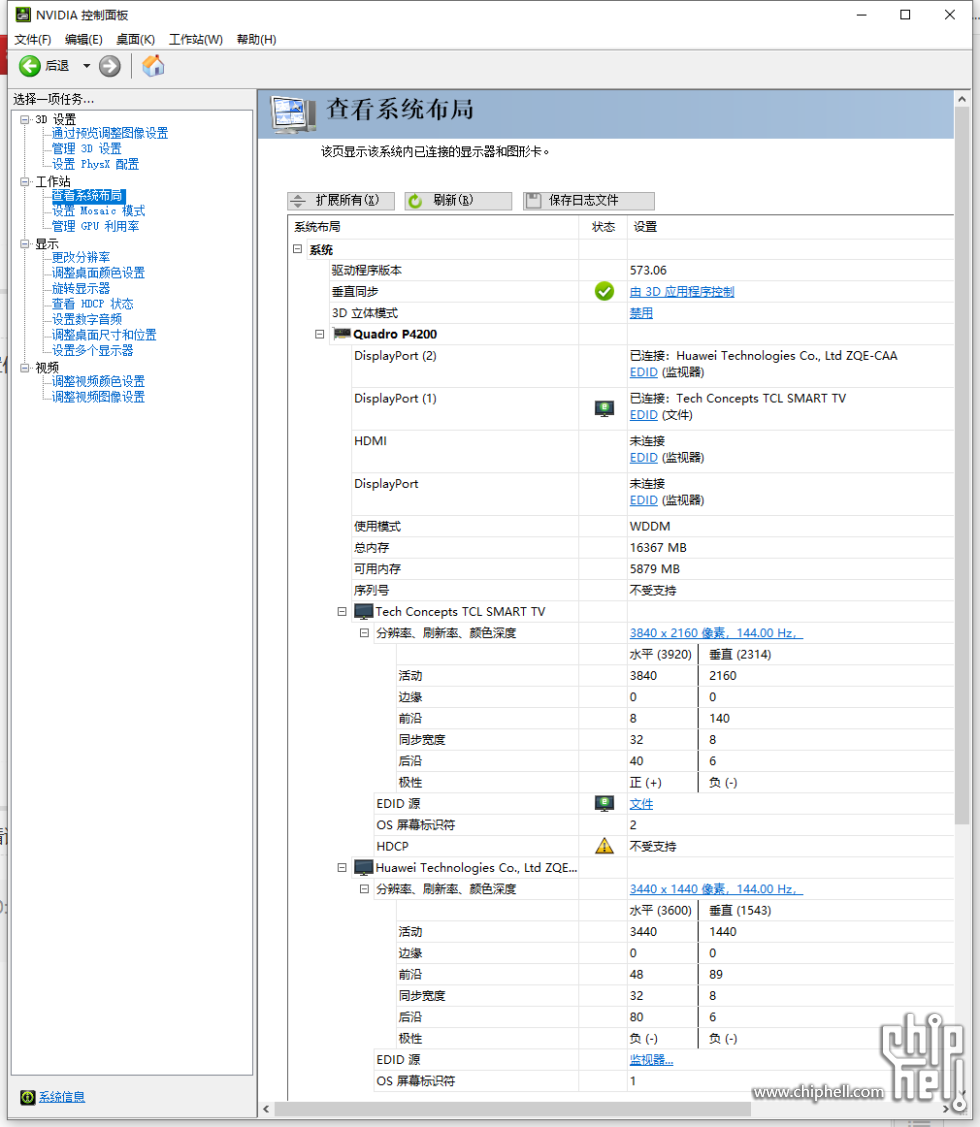The width and height of the screenshot is (980, 1127).
Task: Click the monitor status icon for DisplayPort (1)
Action: tap(604, 408)
